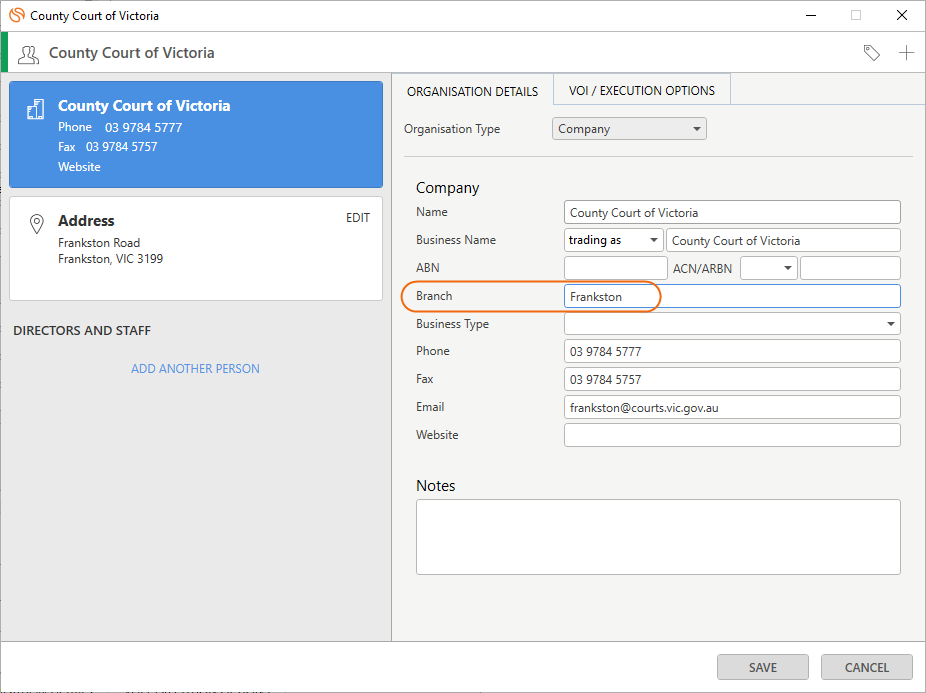This screenshot has width=926, height=693.
Task: Click the Website input field
Action: [732, 435]
